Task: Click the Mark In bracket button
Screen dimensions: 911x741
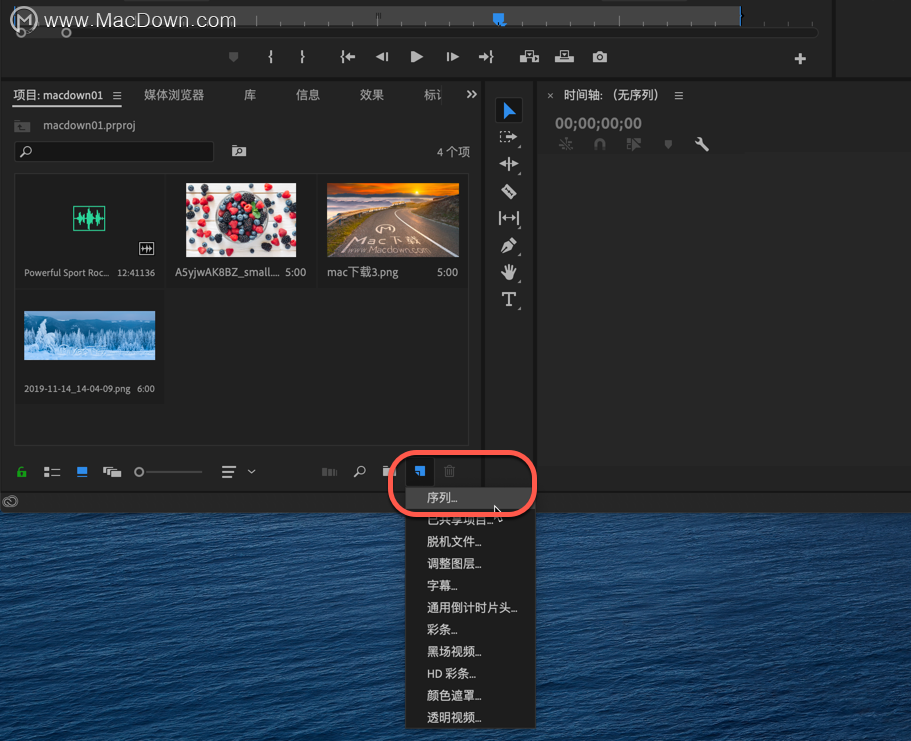Action: tap(271, 57)
